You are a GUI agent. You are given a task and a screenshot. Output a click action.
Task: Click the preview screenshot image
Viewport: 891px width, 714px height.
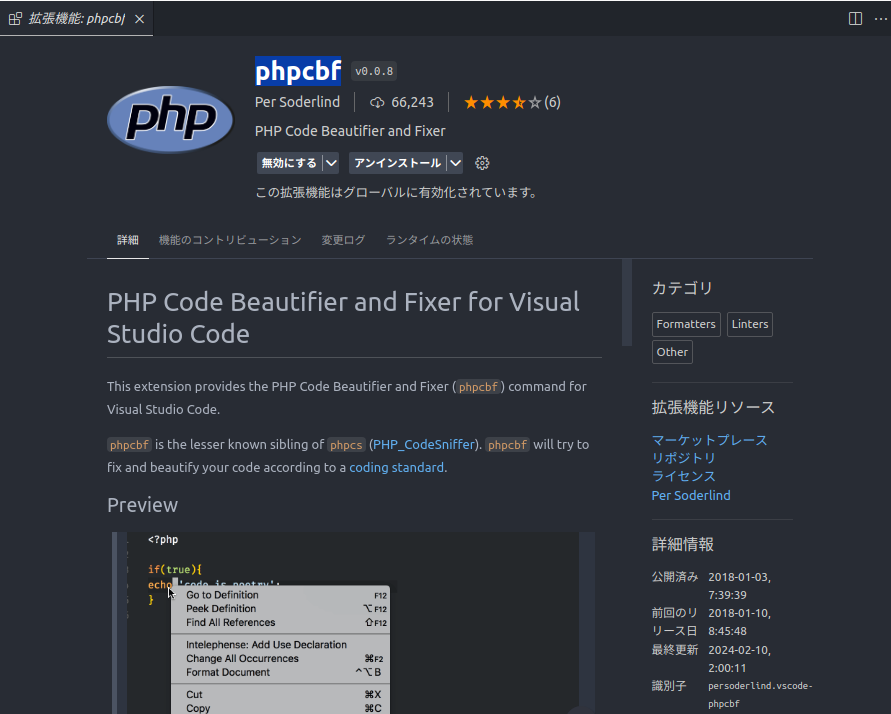point(353,623)
